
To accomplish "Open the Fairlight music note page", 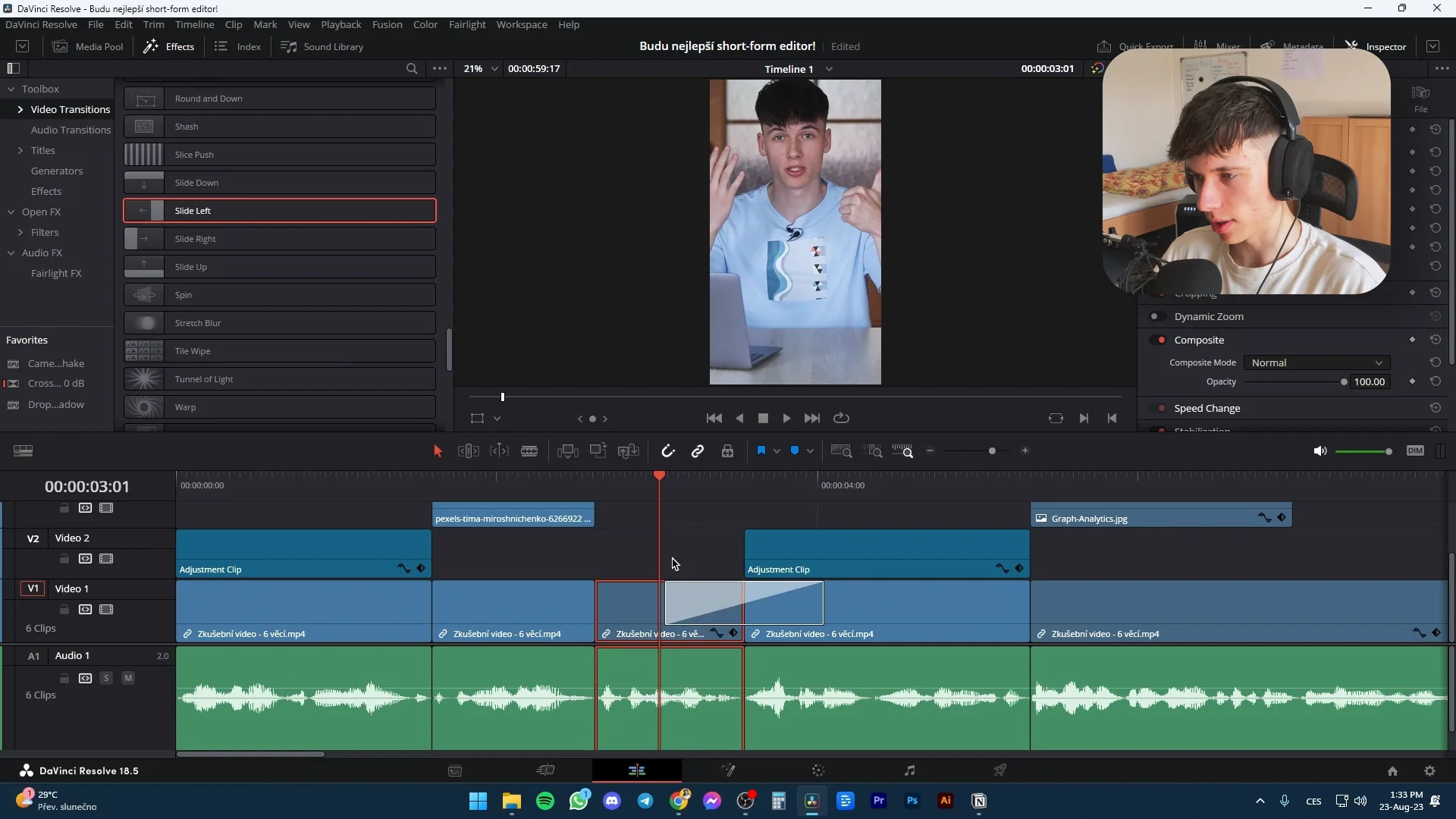I will pyautogui.click(x=909, y=770).
